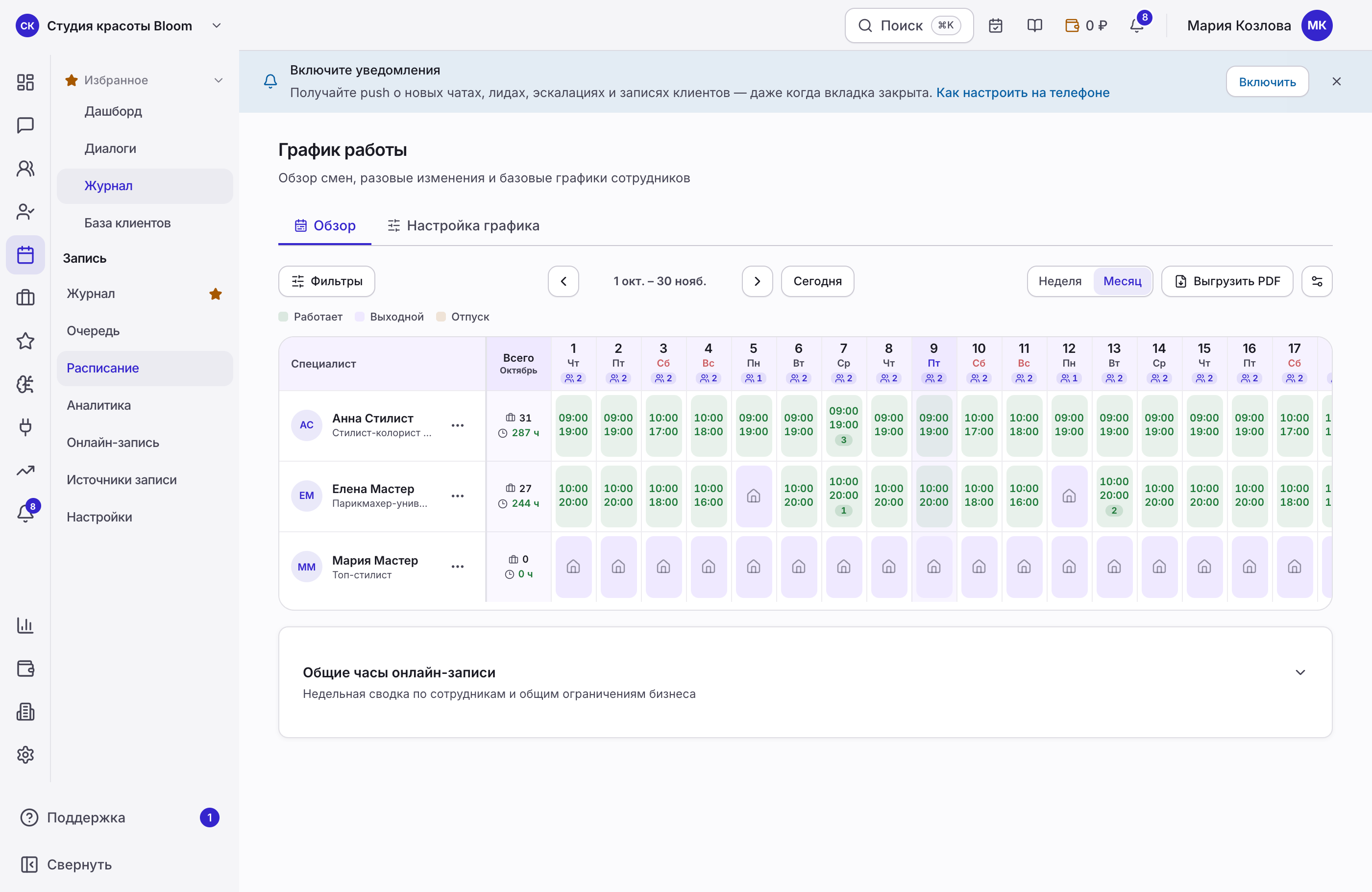Open the calendar icon in left rail
Screen dimensions: 1372x892
tap(25, 255)
